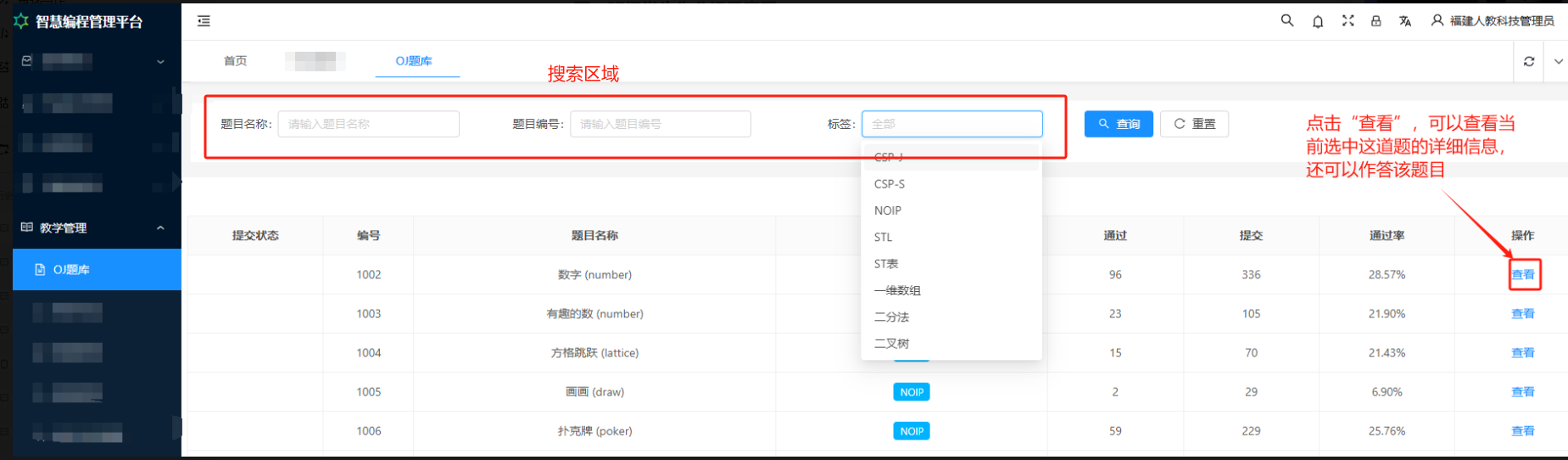Image resolution: width=1568 pixels, height=460 pixels.
Task: Click the search magnifier icon in header
Action: (x=1286, y=21)
